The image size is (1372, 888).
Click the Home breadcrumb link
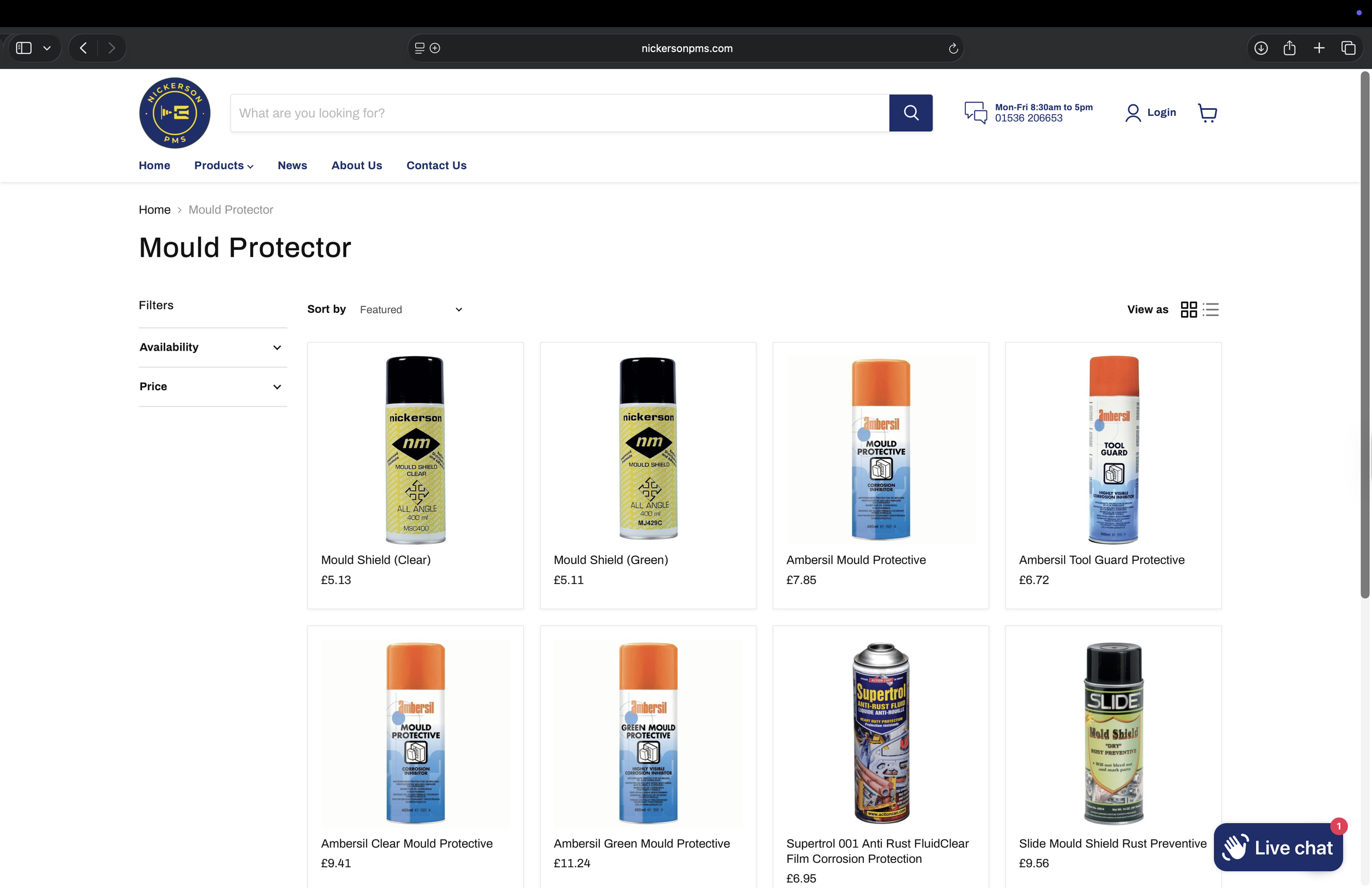pos(155,210)
